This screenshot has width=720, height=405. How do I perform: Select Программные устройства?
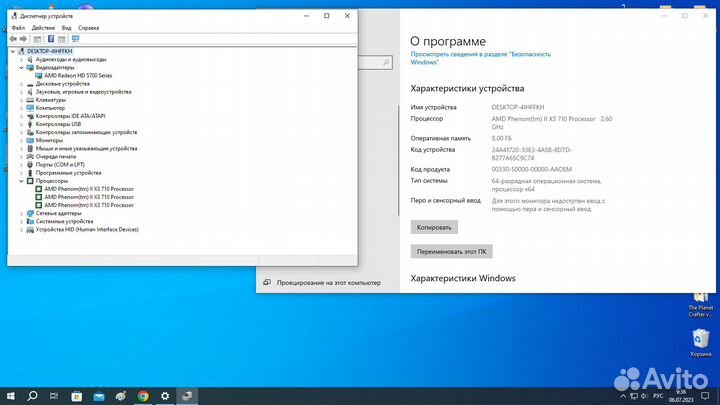(x=68, y=173)
